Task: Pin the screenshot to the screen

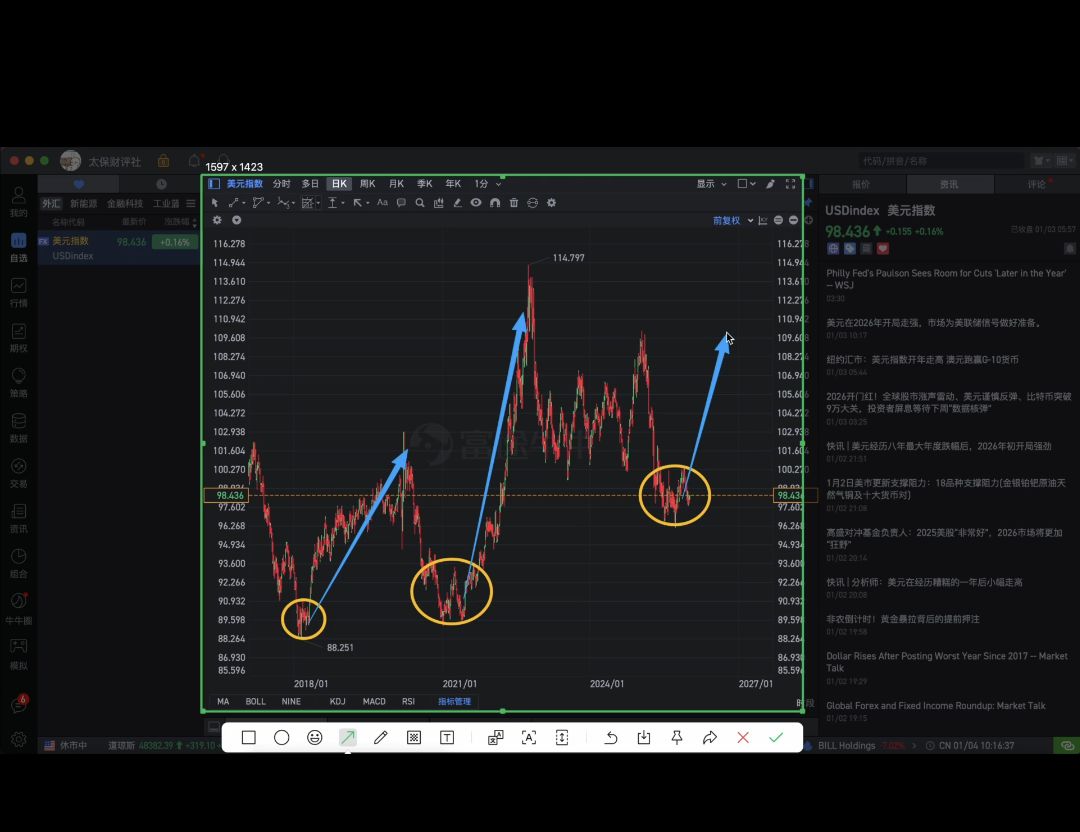Action: coord(677,738)
